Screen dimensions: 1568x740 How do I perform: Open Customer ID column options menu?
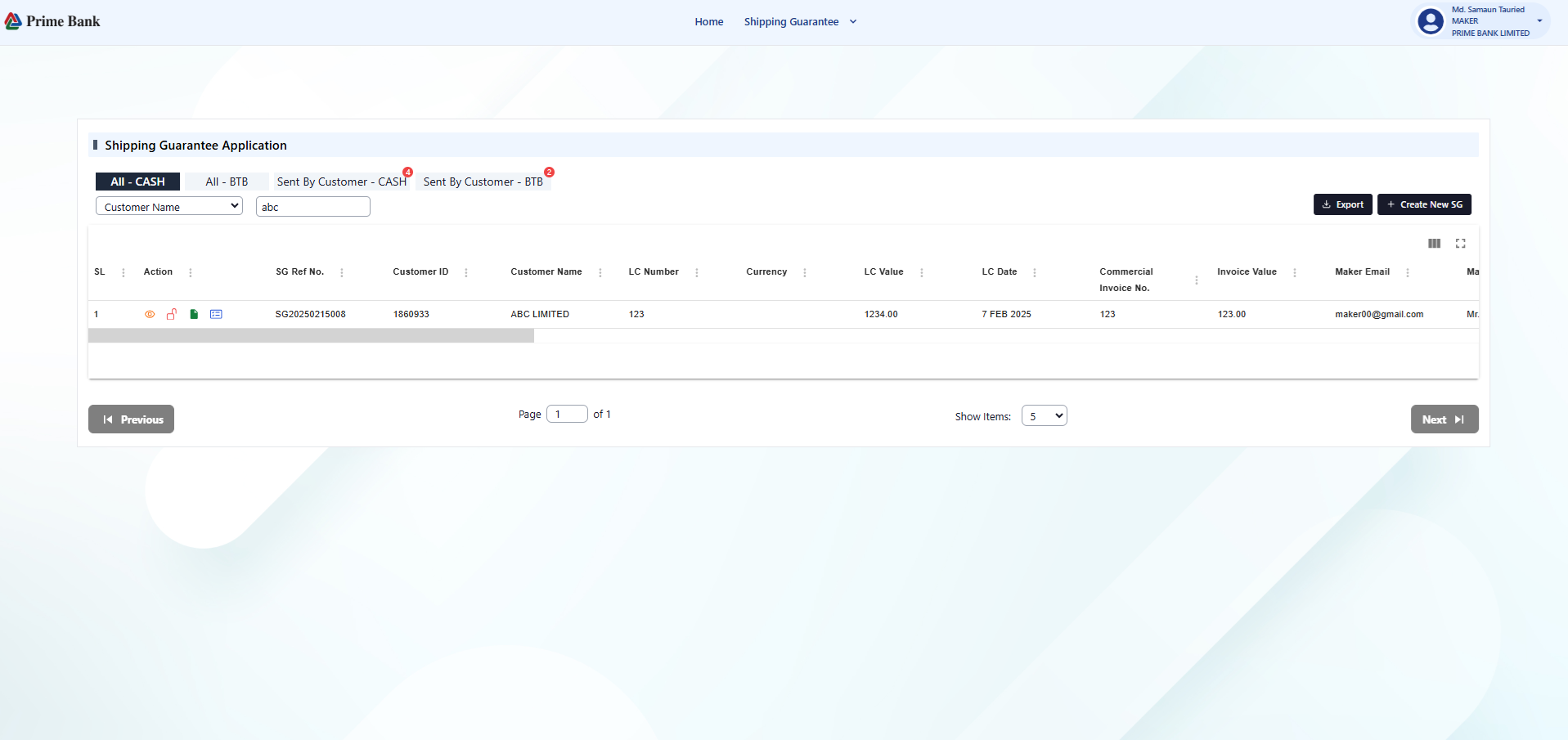[x=466, y=273]
